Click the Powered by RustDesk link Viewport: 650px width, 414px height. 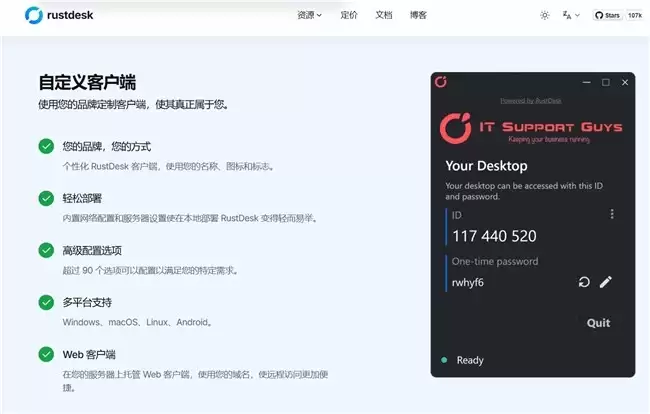[533, 101]
